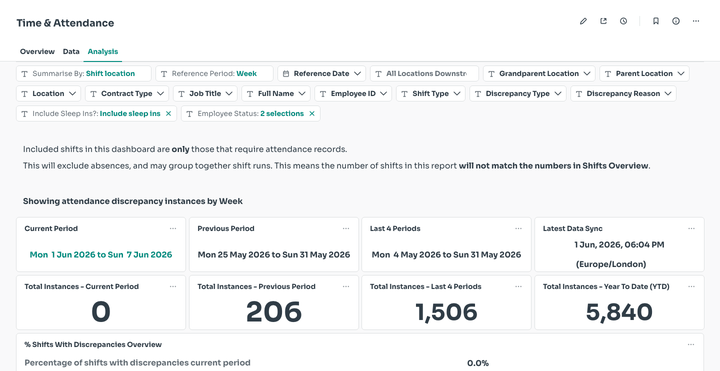Open the info circle icon
This screenshot has width=720, height=371.
tap(676, 21)
